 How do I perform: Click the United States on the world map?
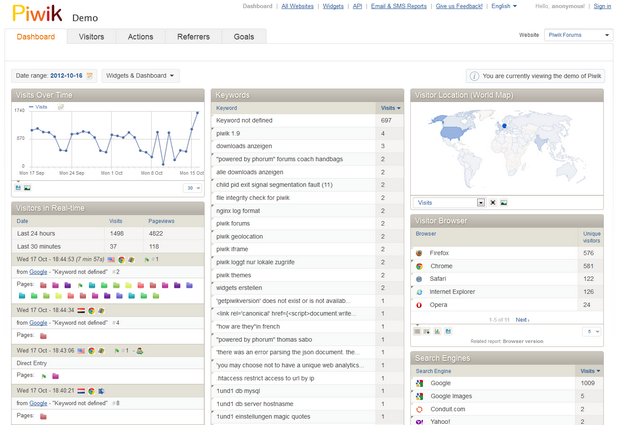[x=454, y=133]
